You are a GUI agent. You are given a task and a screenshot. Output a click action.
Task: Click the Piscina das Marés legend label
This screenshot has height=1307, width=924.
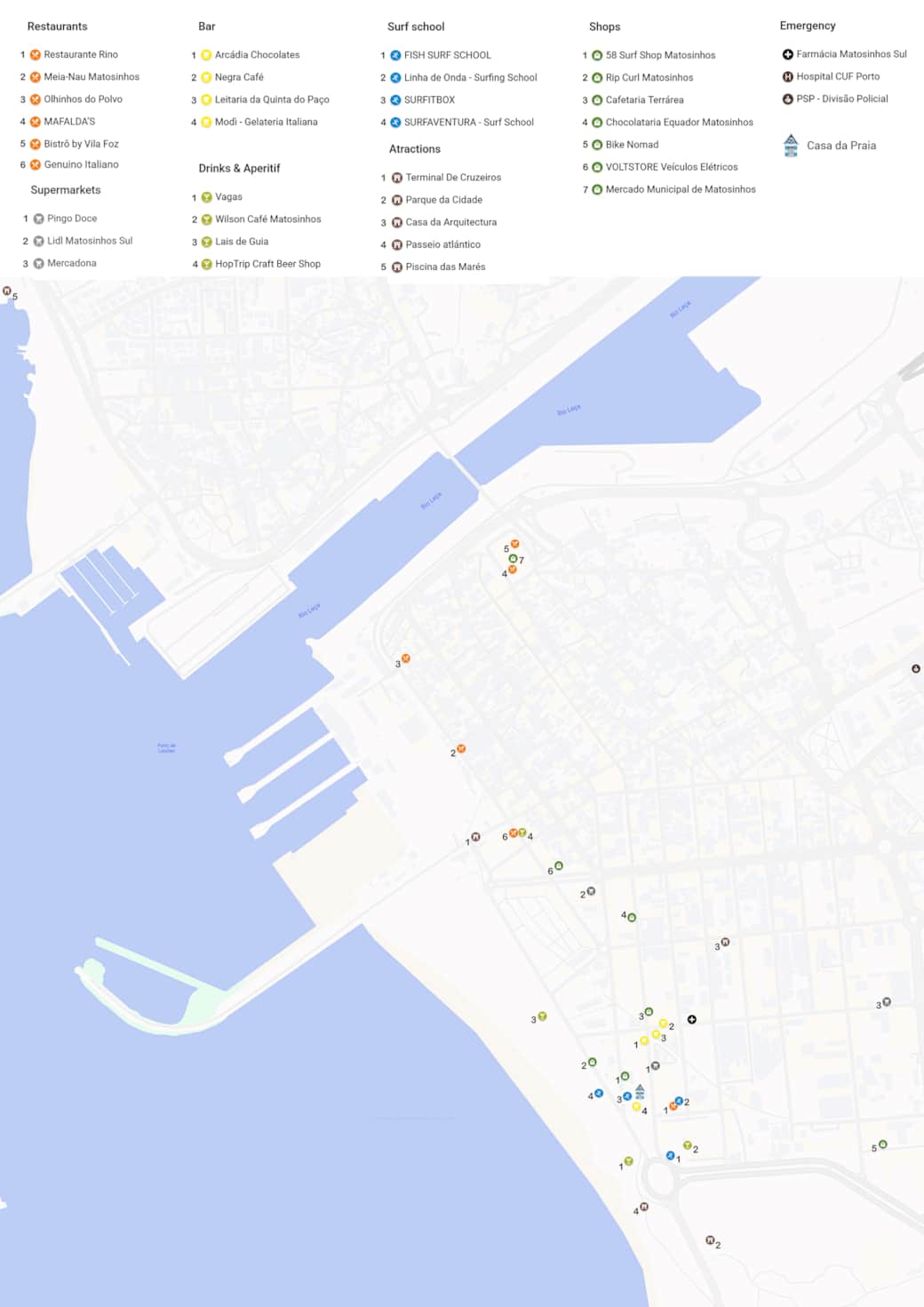(x=445, y=267)
